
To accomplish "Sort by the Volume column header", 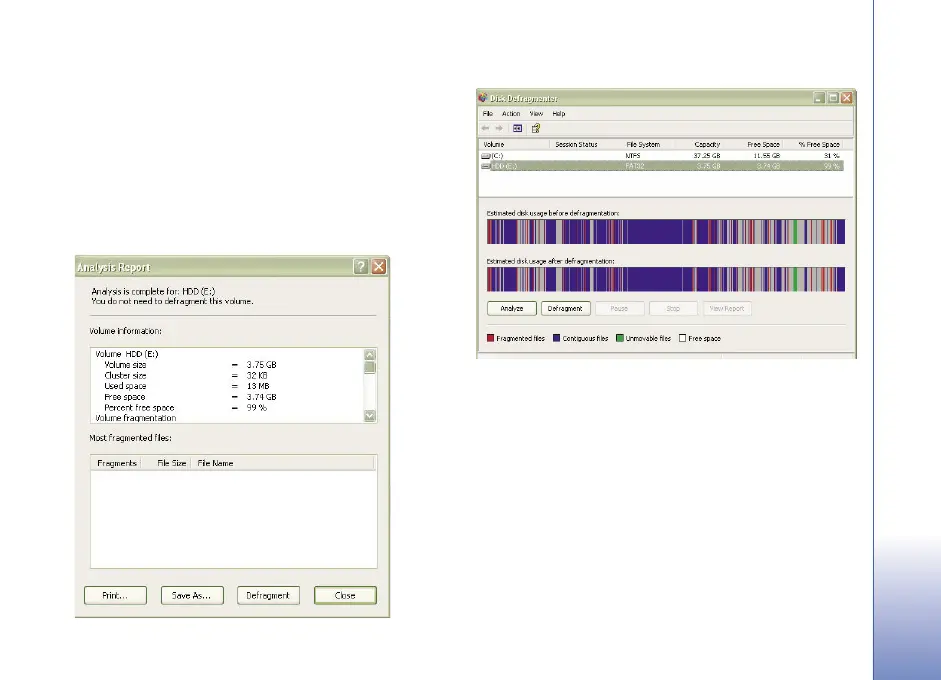I will point(514,145).
